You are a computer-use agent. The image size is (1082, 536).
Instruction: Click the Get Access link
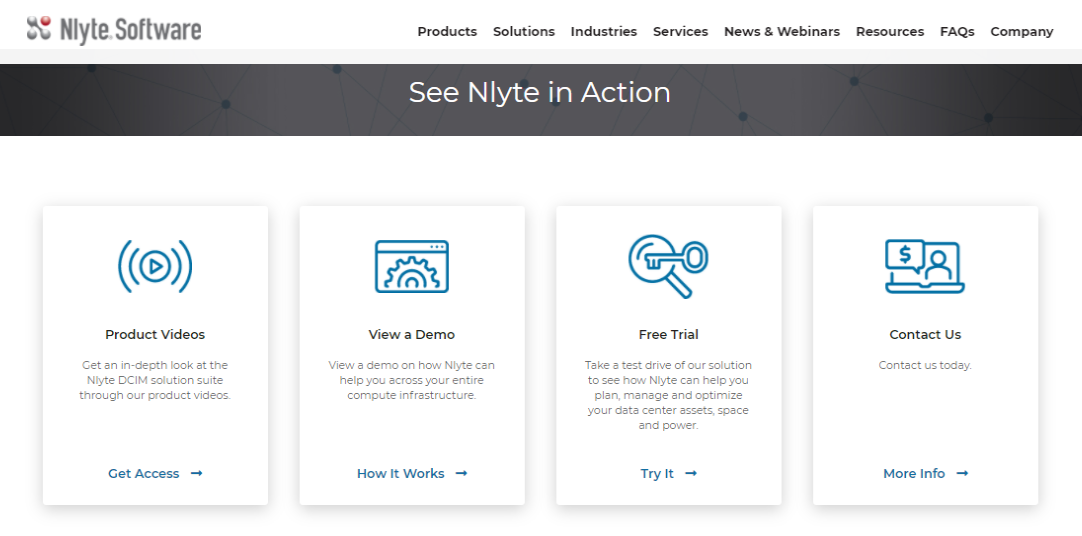(144, 474)
